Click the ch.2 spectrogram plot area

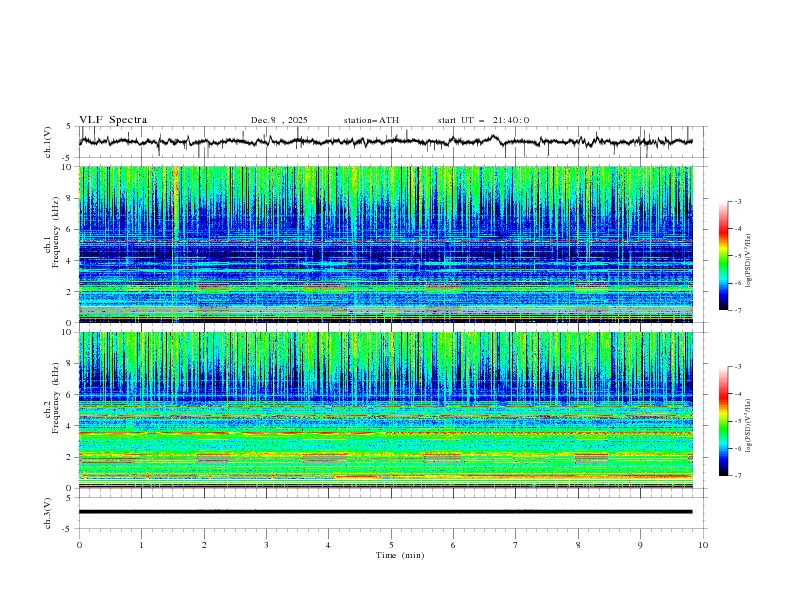(x=386, y=410)
